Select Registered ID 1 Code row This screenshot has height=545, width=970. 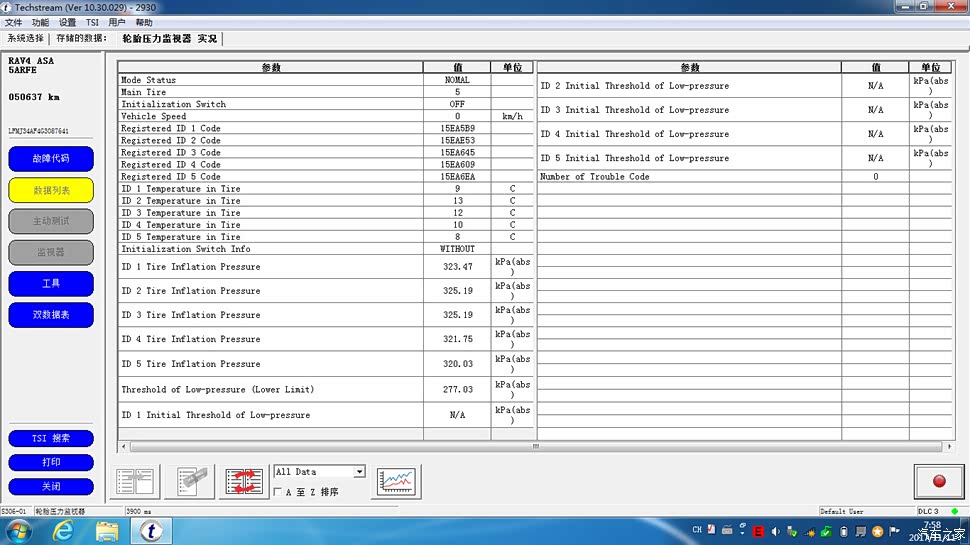(x=325, y=128)
